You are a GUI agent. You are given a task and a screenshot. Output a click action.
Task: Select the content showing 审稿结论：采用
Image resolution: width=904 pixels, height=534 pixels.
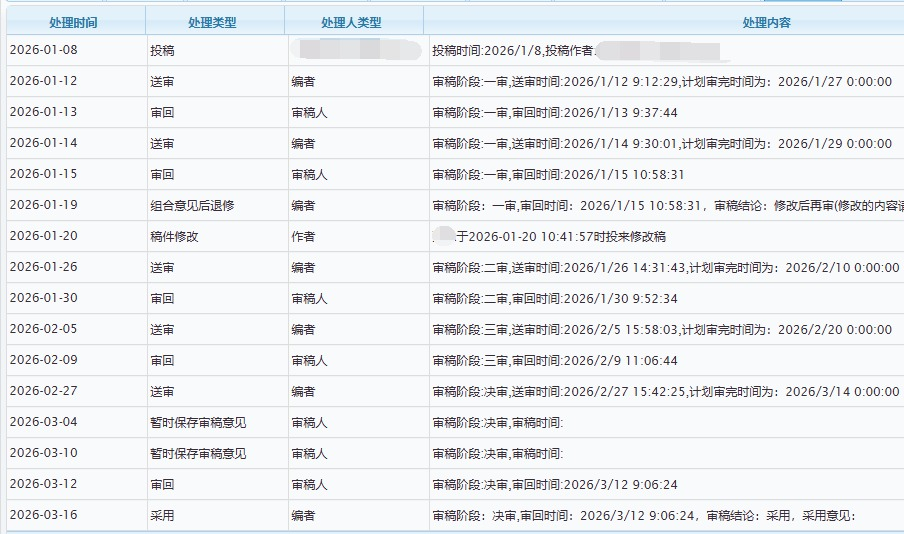(x=644, y=515)
